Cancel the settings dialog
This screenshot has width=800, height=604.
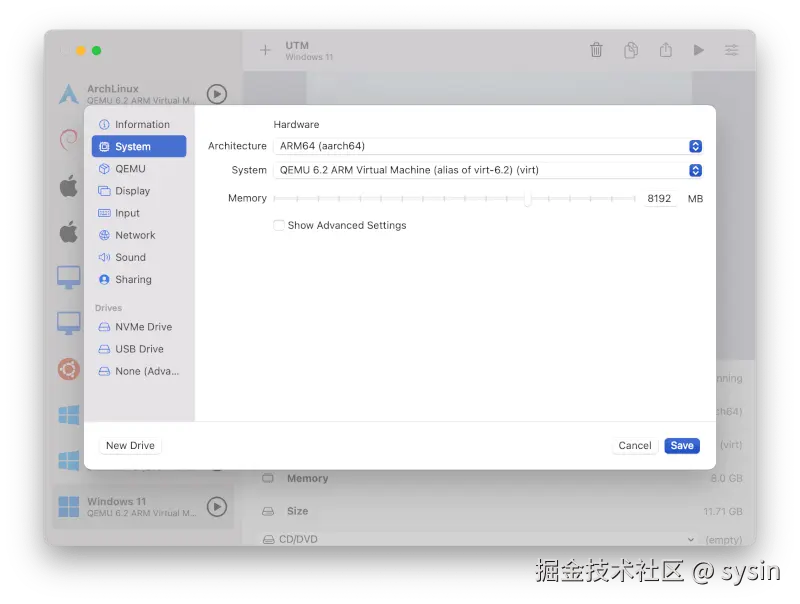pos(635,446)
